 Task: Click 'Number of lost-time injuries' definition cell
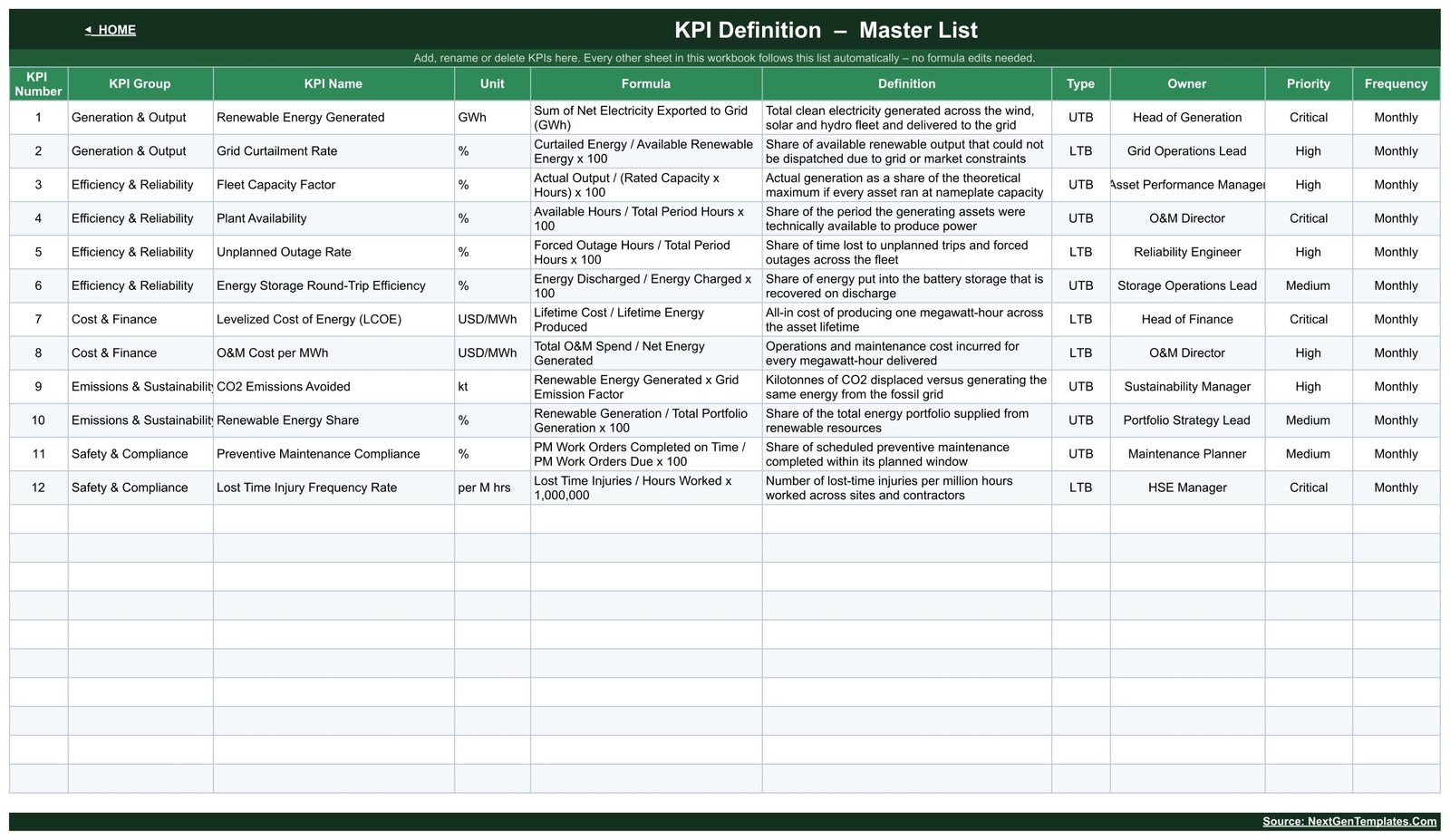[x=906, y=487]
